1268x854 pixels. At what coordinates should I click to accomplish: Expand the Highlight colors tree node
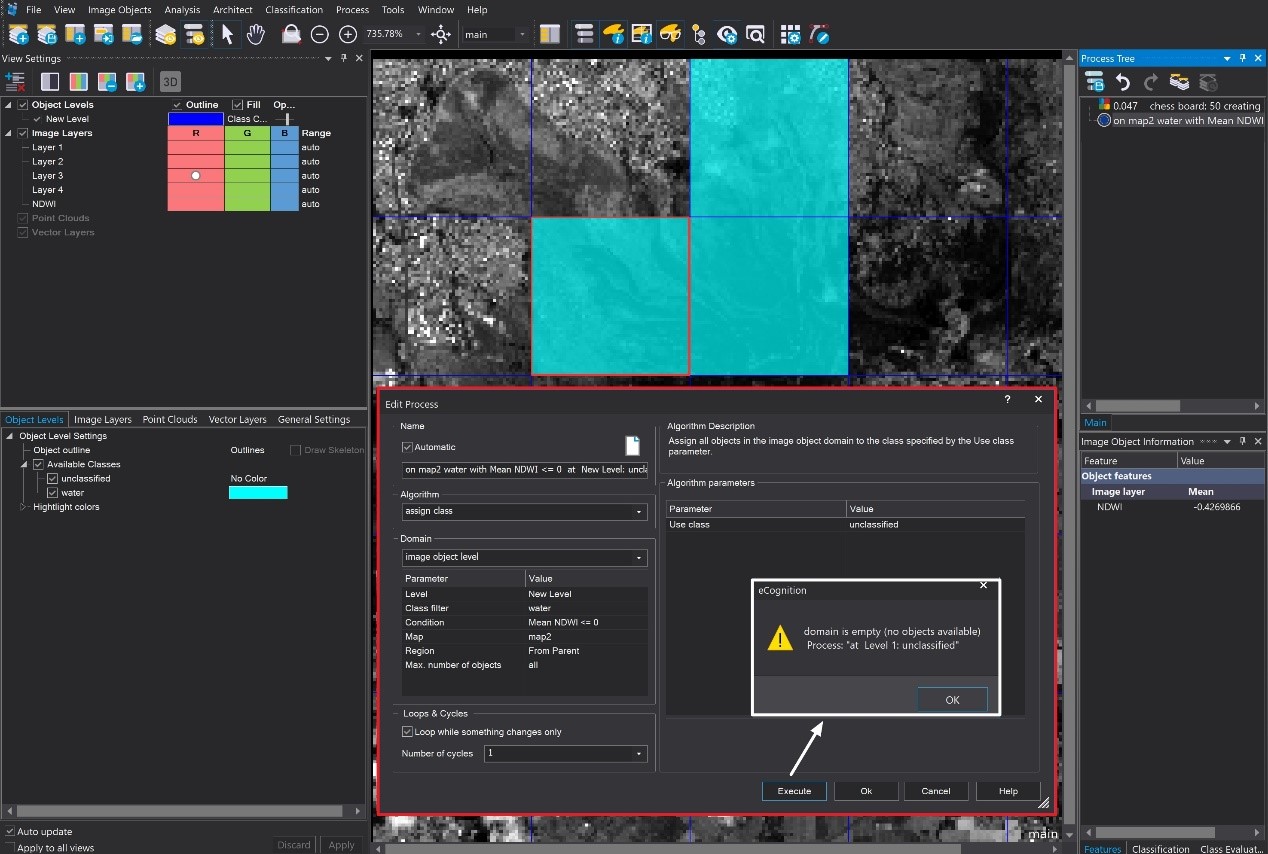tap(24, 507)
